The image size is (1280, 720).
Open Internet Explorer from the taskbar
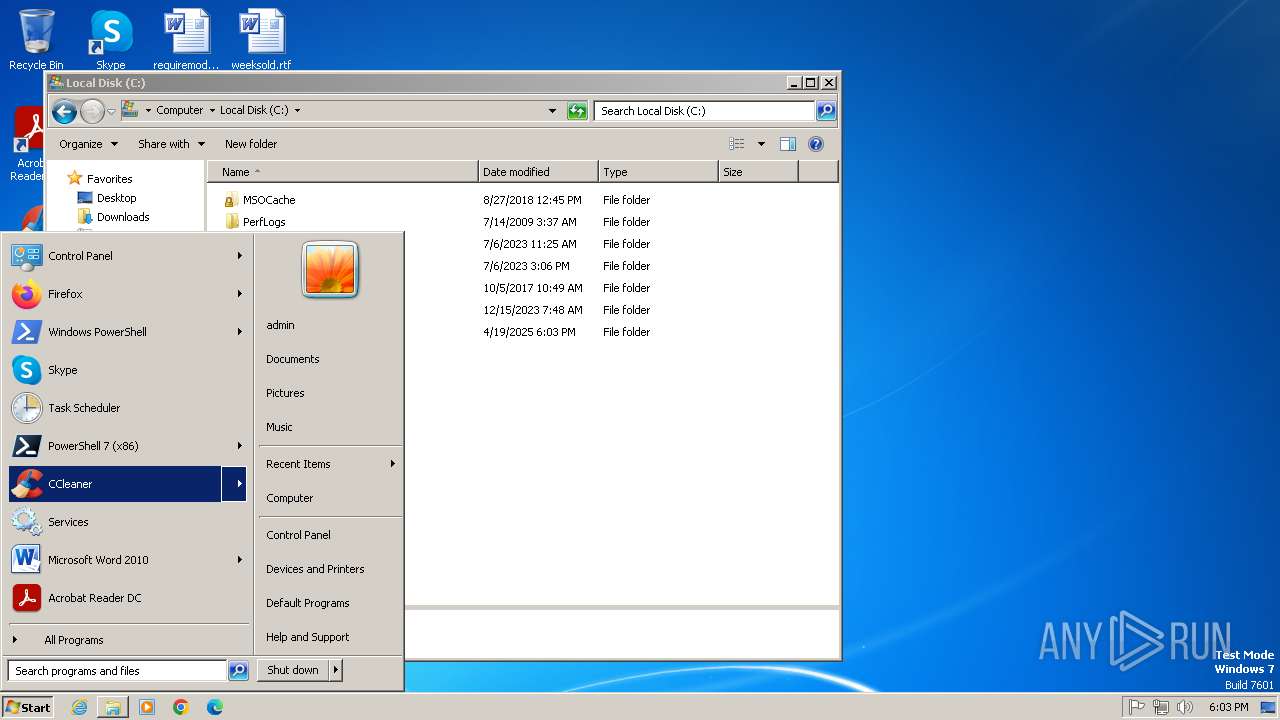[x=79, y=707]
